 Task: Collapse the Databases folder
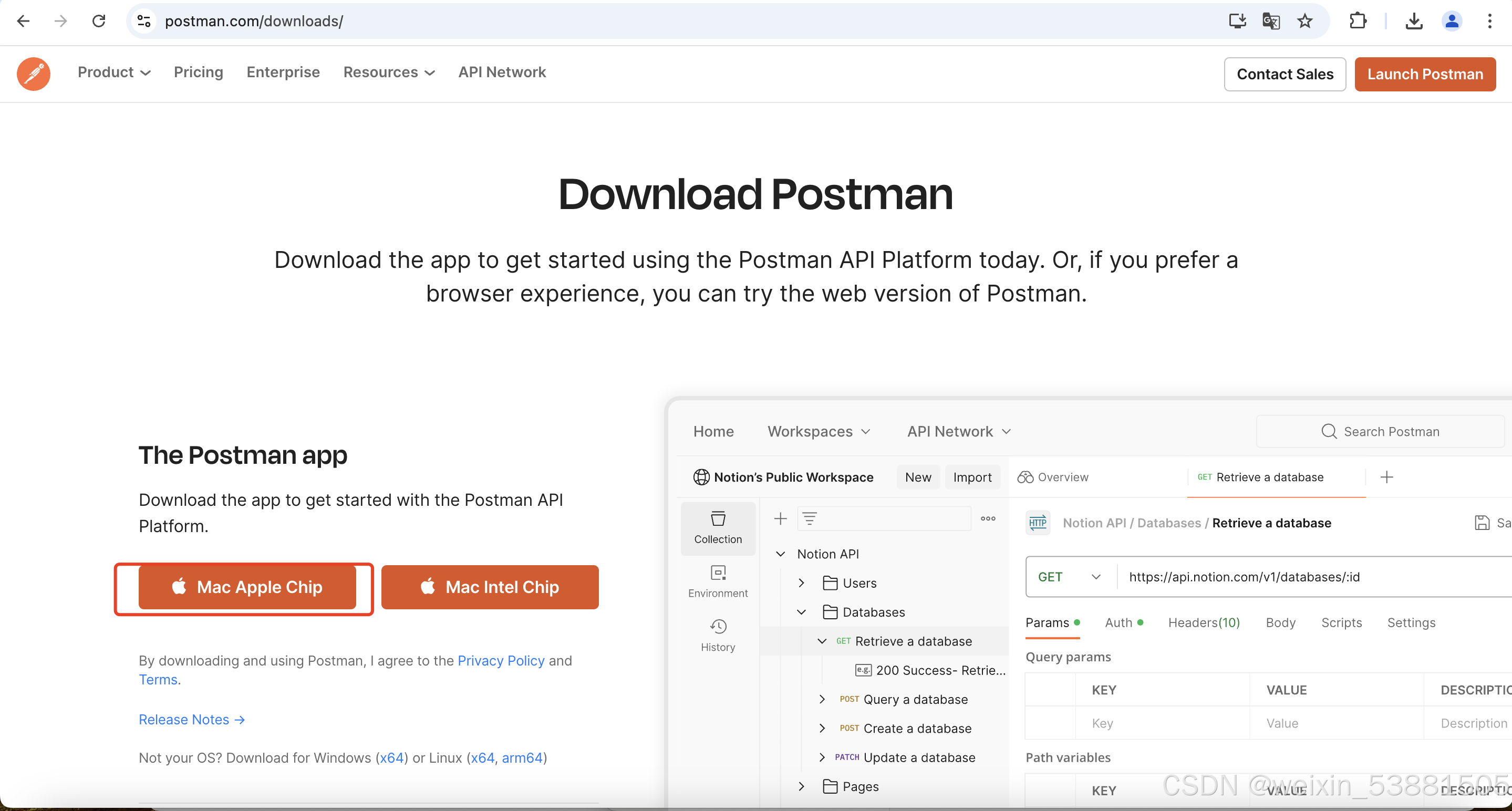(x=801, y=612)
